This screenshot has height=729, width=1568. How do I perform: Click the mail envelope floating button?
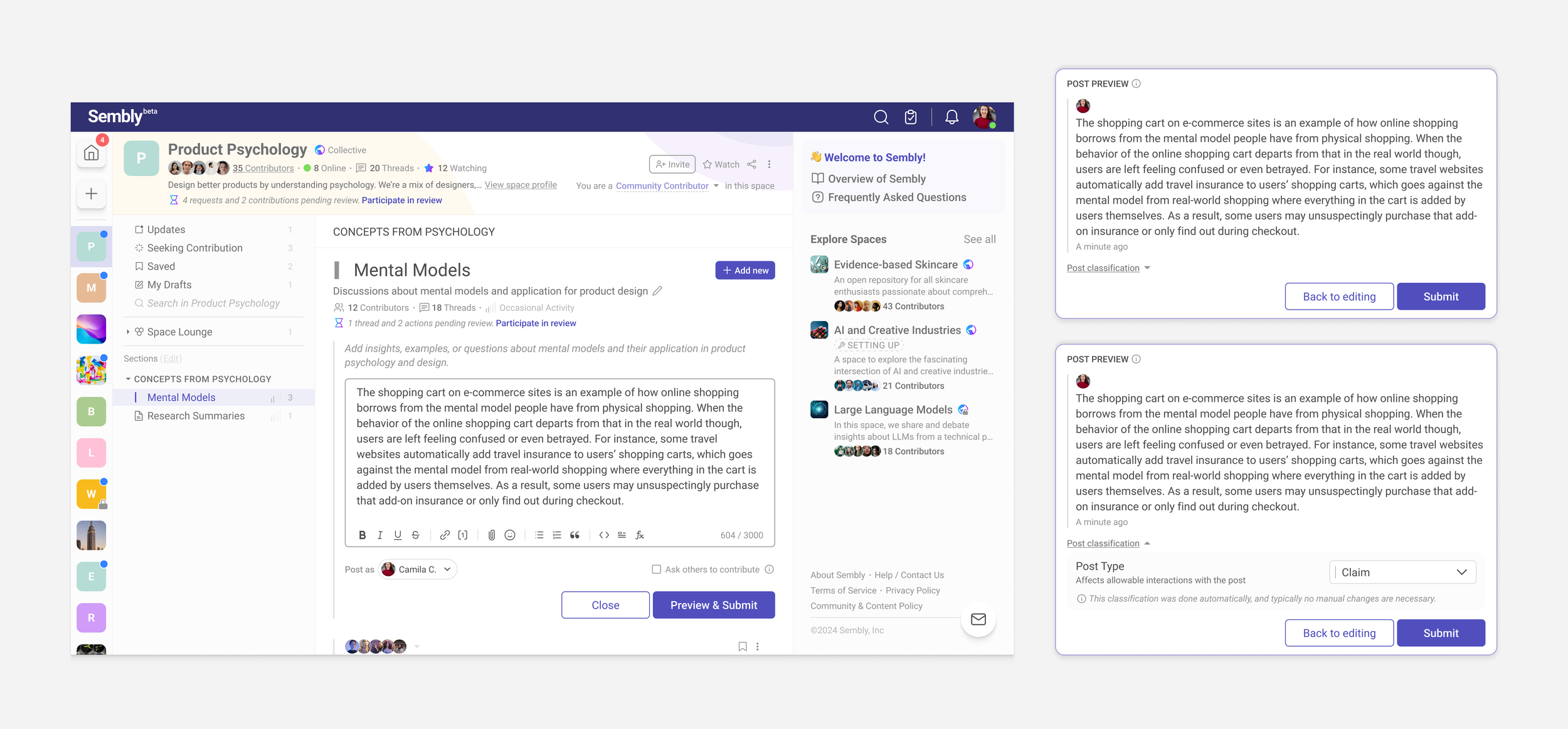pos(978,619)
